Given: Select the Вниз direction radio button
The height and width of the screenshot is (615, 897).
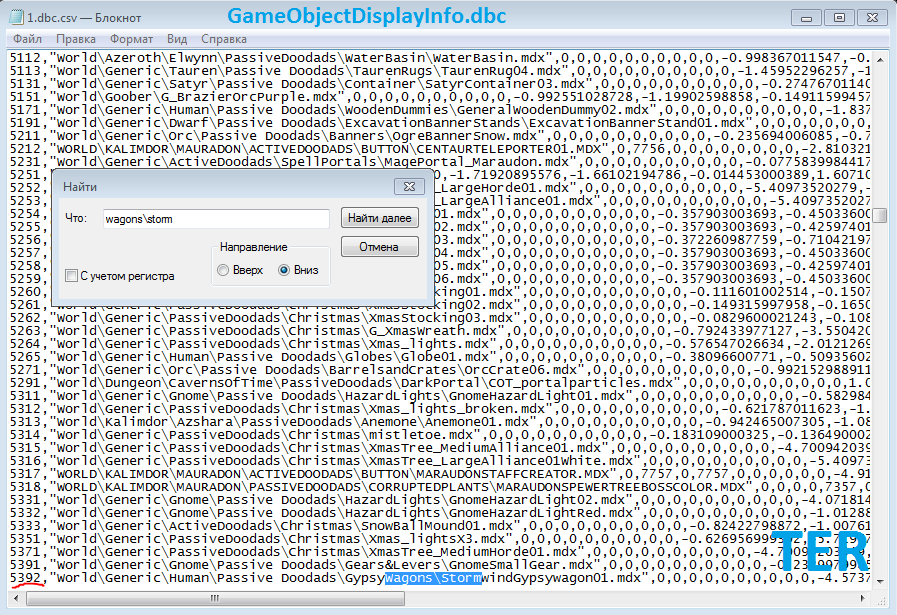Looking at the screenshot, I should (x=284, y=270).
